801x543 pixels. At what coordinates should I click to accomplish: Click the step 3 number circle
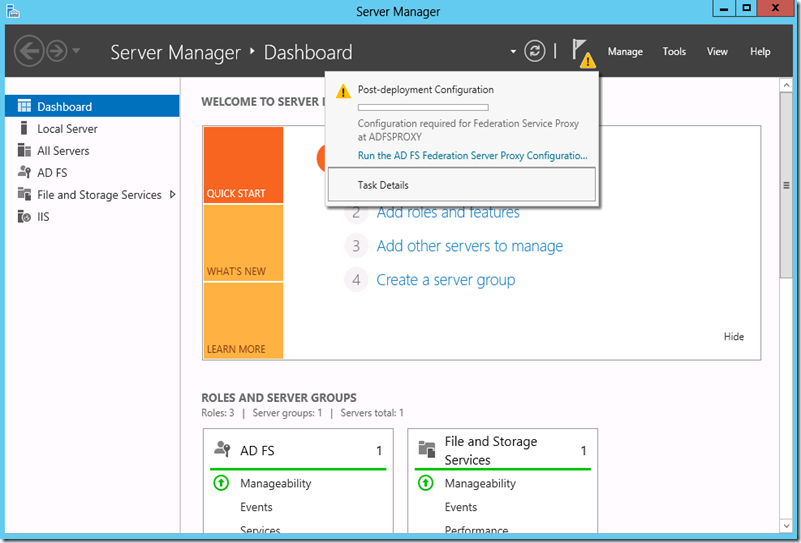(x=356, y=246)
